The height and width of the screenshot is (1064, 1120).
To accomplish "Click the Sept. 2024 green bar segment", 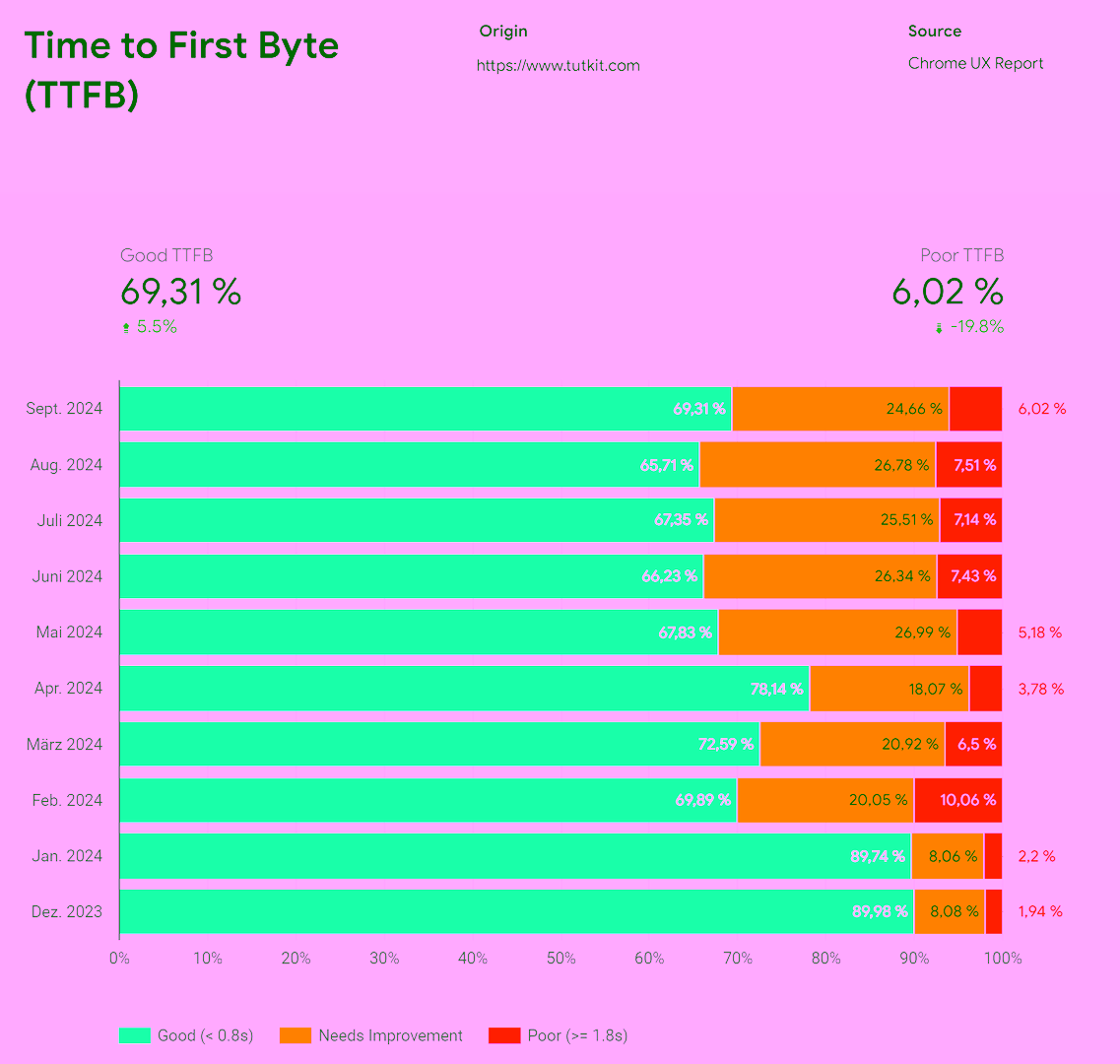I will (x=424, y=408).
